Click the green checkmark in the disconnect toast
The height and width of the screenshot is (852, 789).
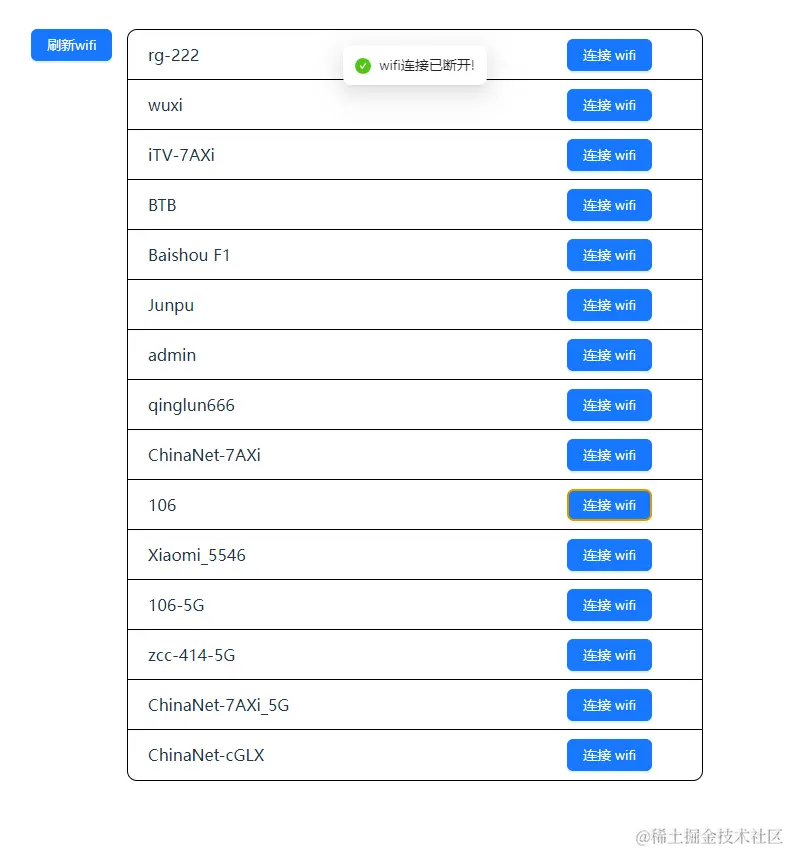[362, 65]
